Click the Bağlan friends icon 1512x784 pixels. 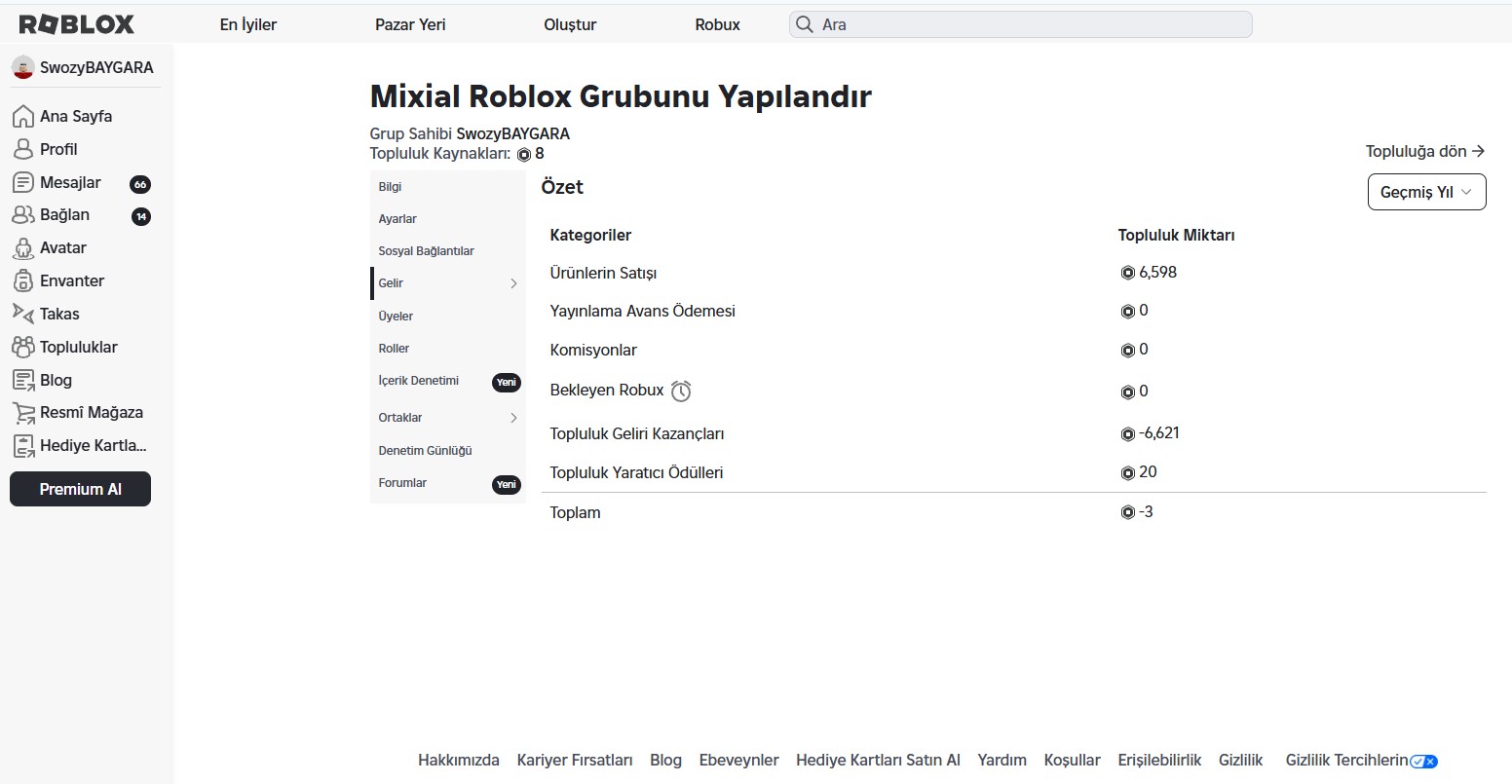23,215
